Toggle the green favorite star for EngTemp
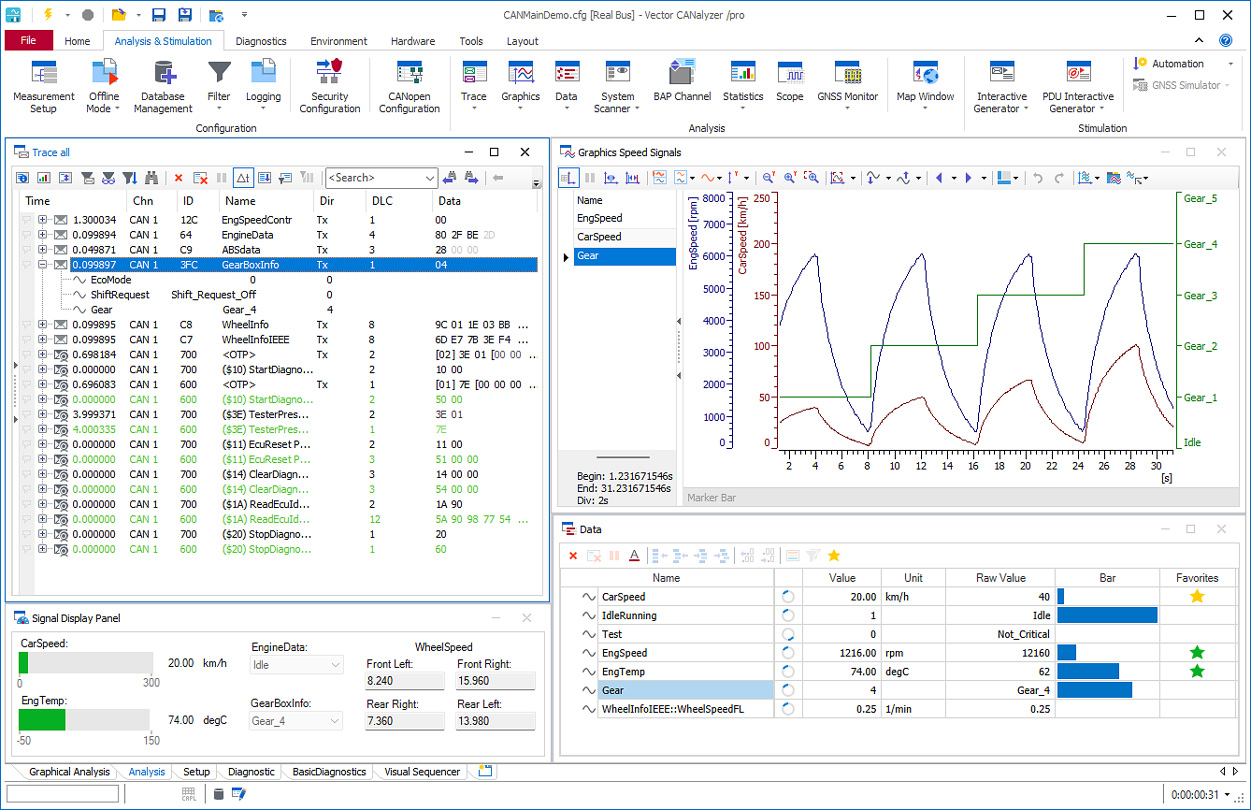The image size is (1251, 810). click(1196, 671)
